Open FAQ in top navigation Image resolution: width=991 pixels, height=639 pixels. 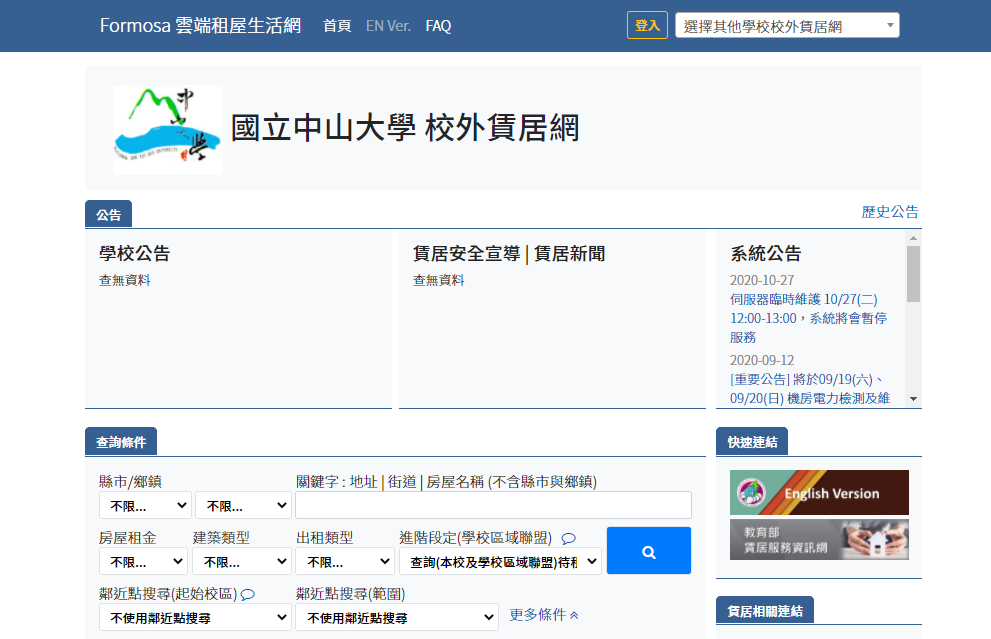pyautogui.click(x=438, y=26)
